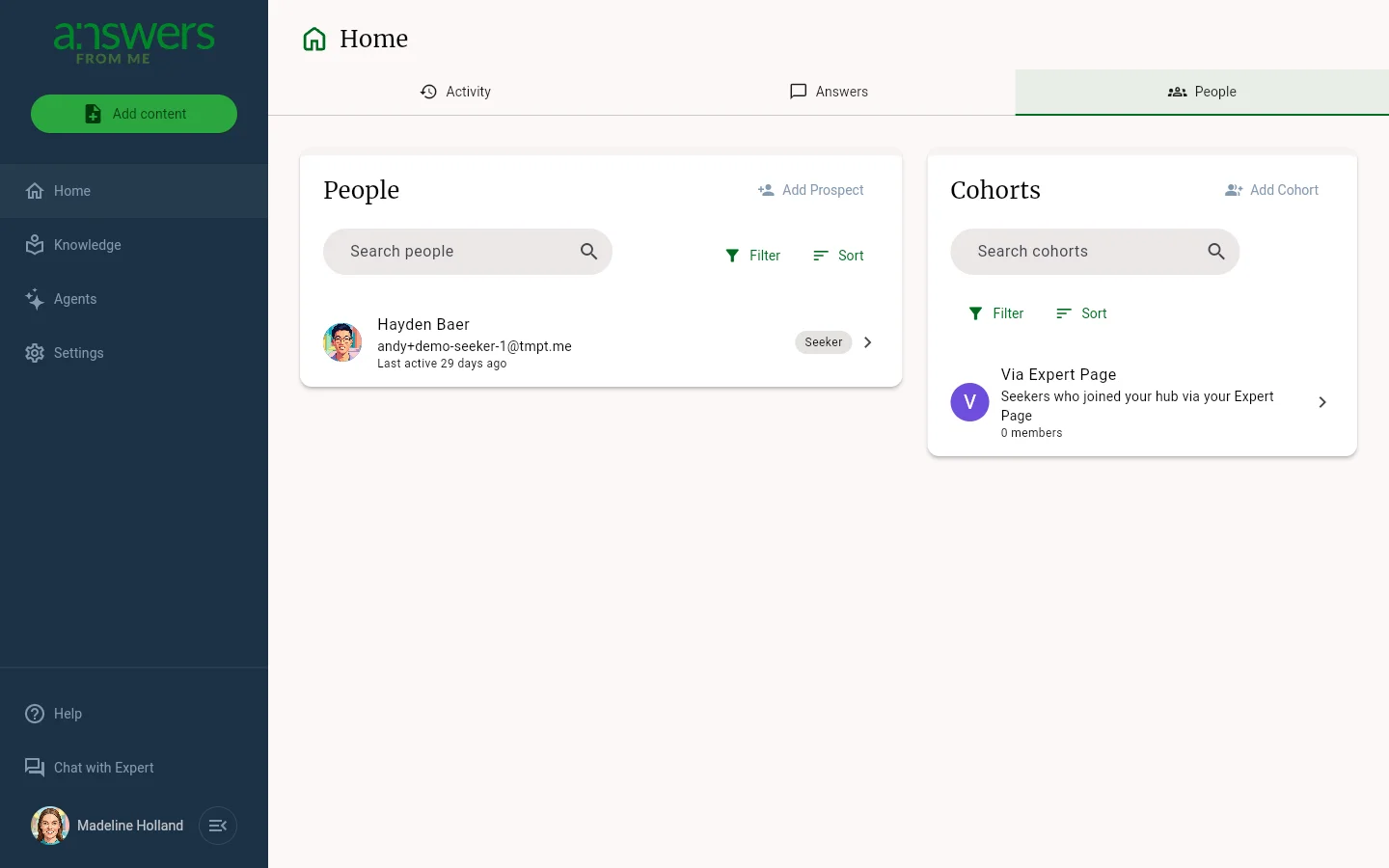Click the search icon in people search

point(588,252)
